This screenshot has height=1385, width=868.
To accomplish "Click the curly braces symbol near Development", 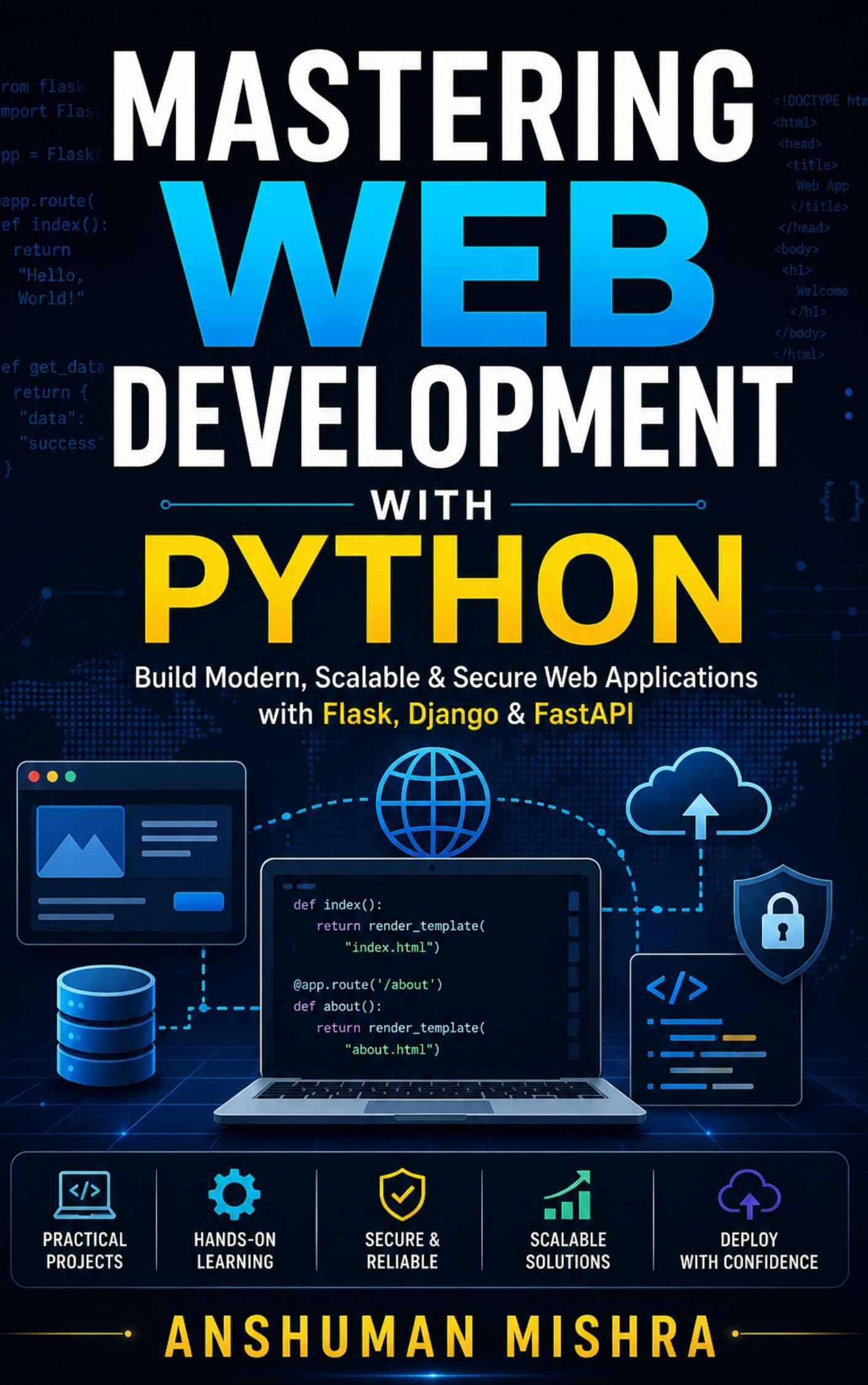I will tap(842, 502).
